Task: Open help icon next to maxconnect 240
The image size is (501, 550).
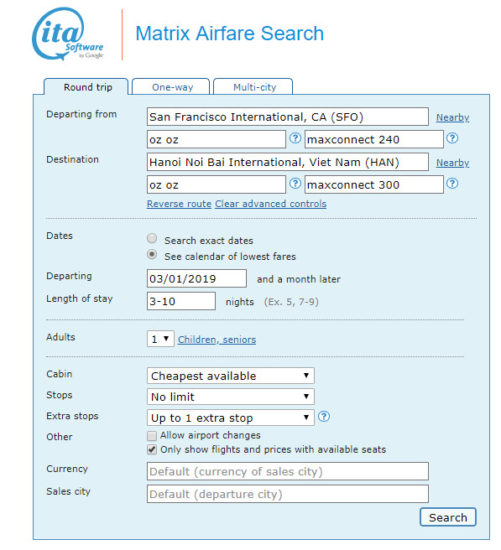Action: click(452, 138)
